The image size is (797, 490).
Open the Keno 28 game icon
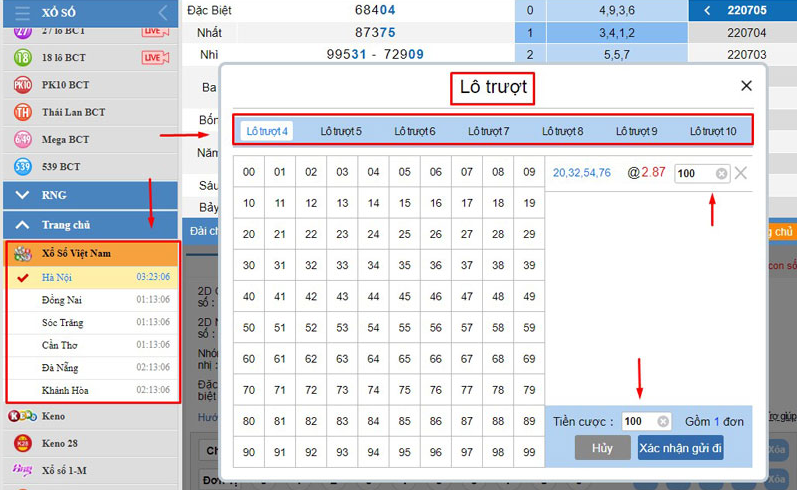22,442
